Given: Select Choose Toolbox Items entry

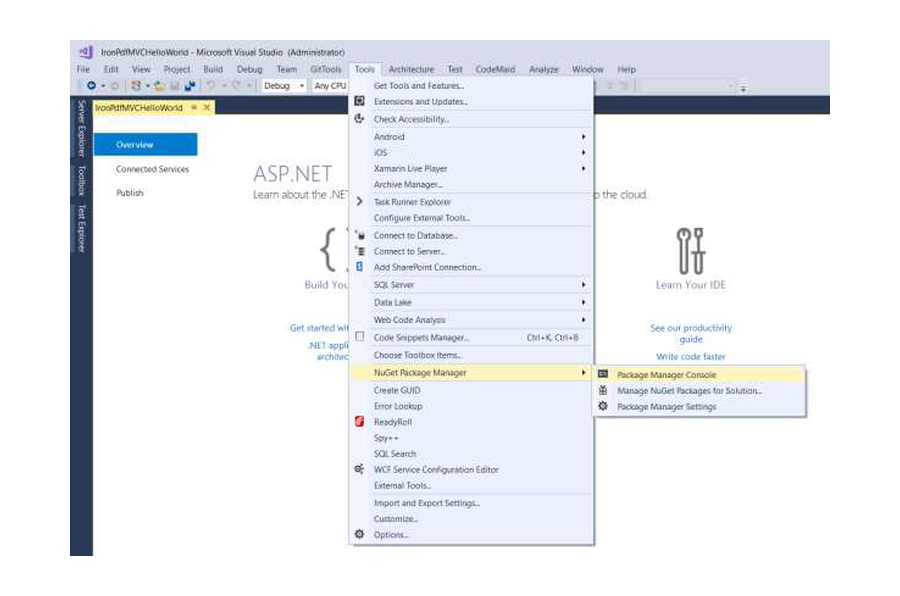Looking at the screenshot, I should pos(471,355).
